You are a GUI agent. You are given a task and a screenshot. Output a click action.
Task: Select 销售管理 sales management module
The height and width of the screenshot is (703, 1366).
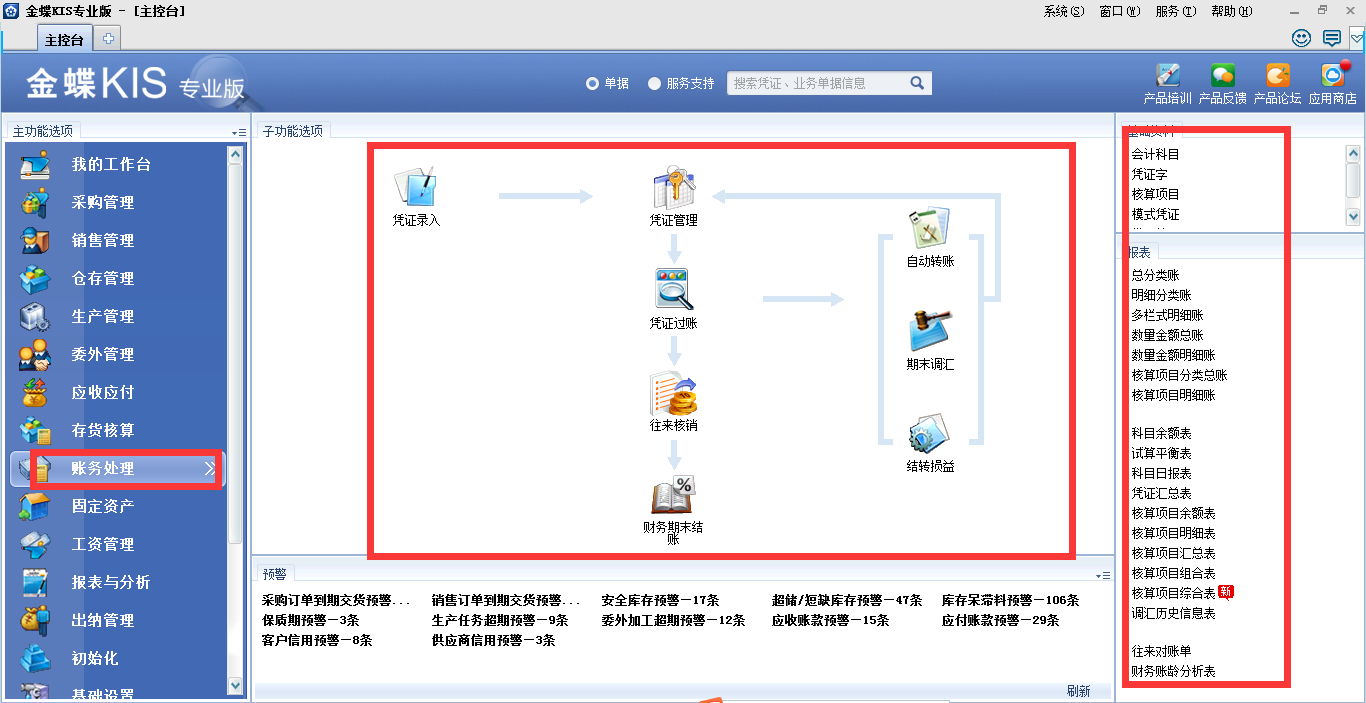tap(103, 240)
